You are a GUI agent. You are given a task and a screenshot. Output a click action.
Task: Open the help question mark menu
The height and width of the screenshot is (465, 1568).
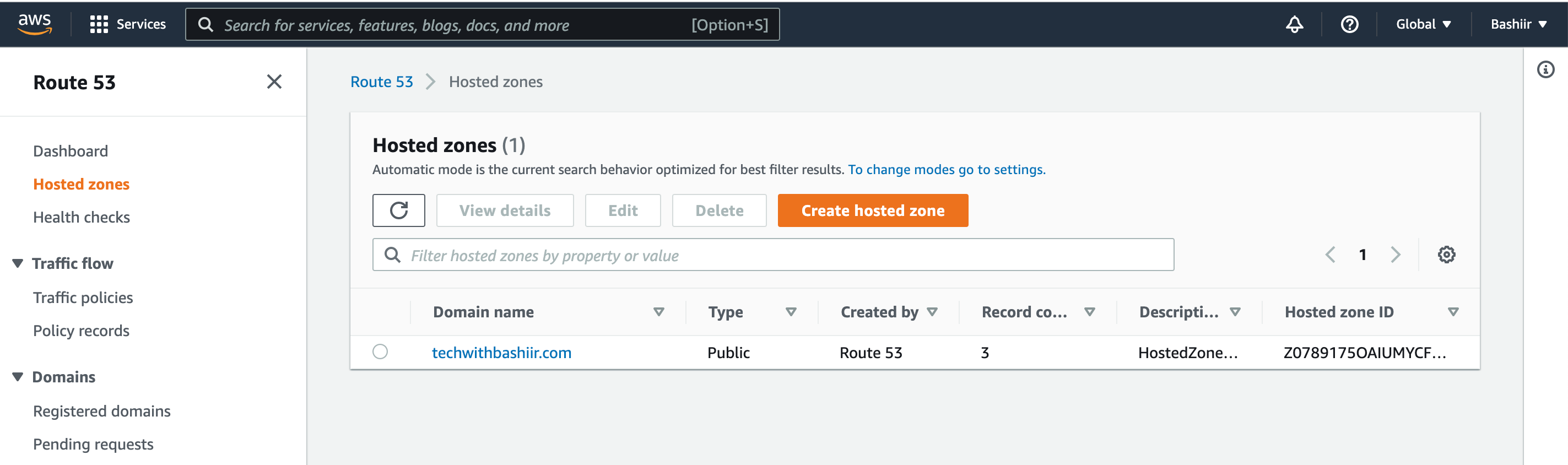pos(1349,24)
